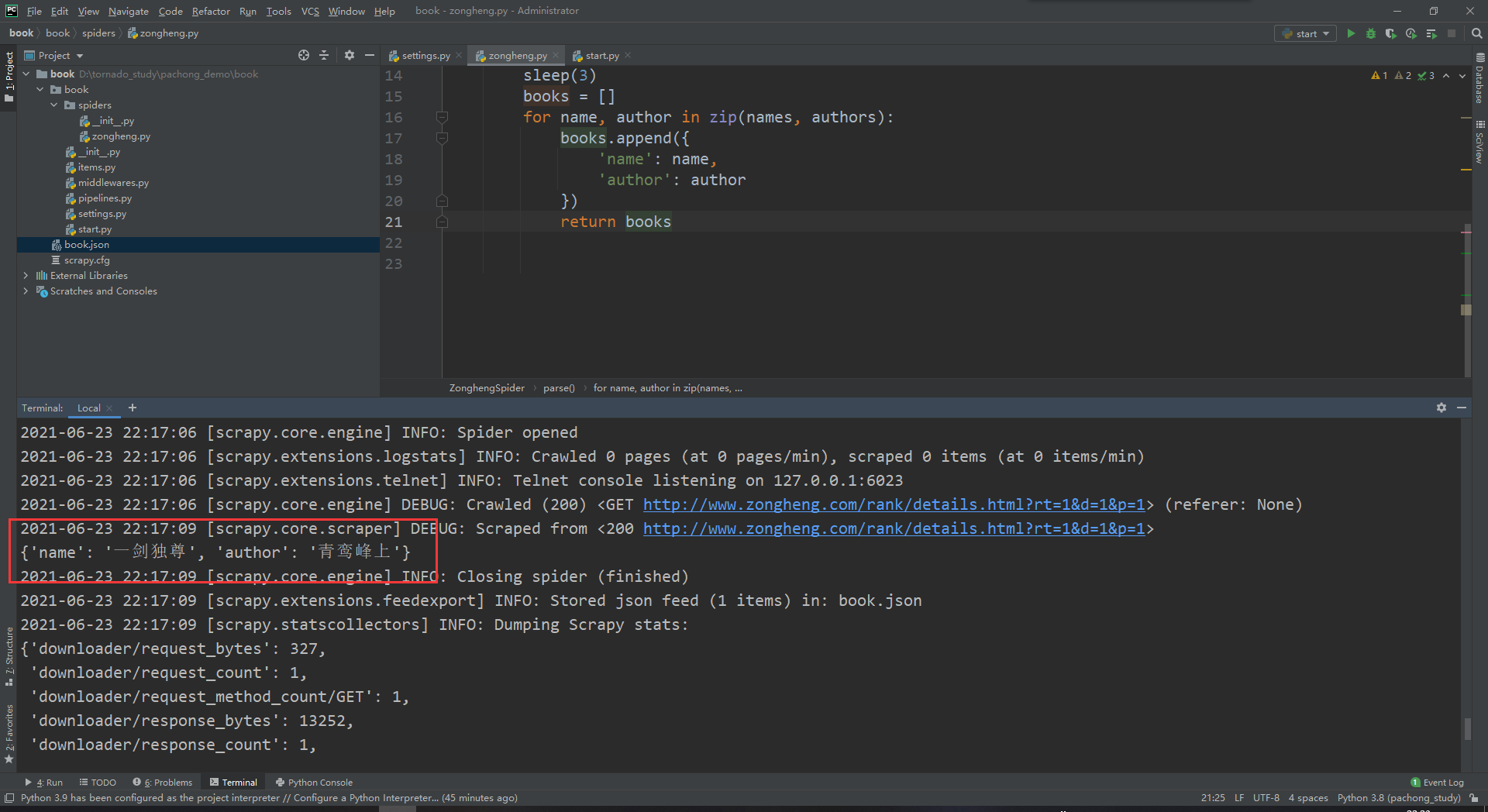Collapse the inner book folder
This screenshot has height=812, width=1488.
pyautogui.click(x=40, y=90)
